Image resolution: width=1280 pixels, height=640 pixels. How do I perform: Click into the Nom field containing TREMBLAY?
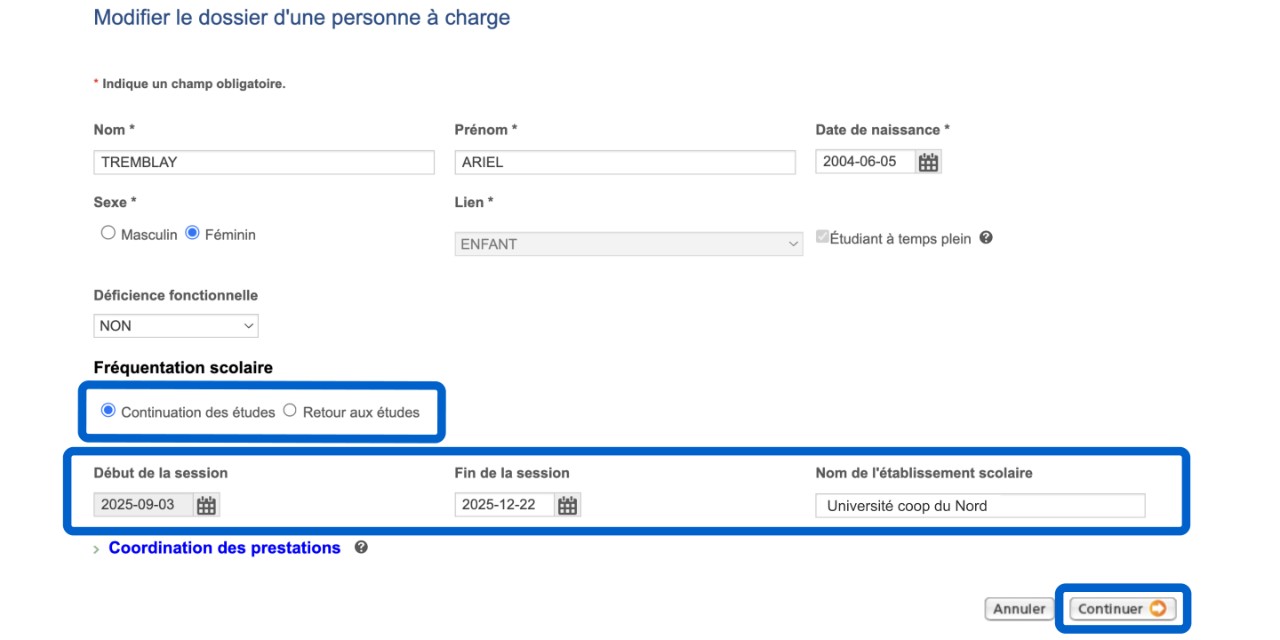[x=264, y=162]
